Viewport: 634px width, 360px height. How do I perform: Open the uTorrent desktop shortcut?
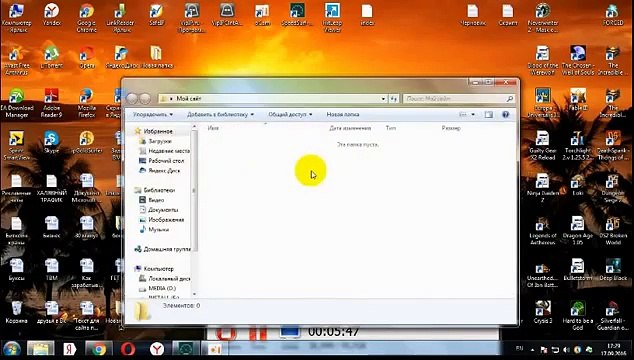tap(52, 57)
